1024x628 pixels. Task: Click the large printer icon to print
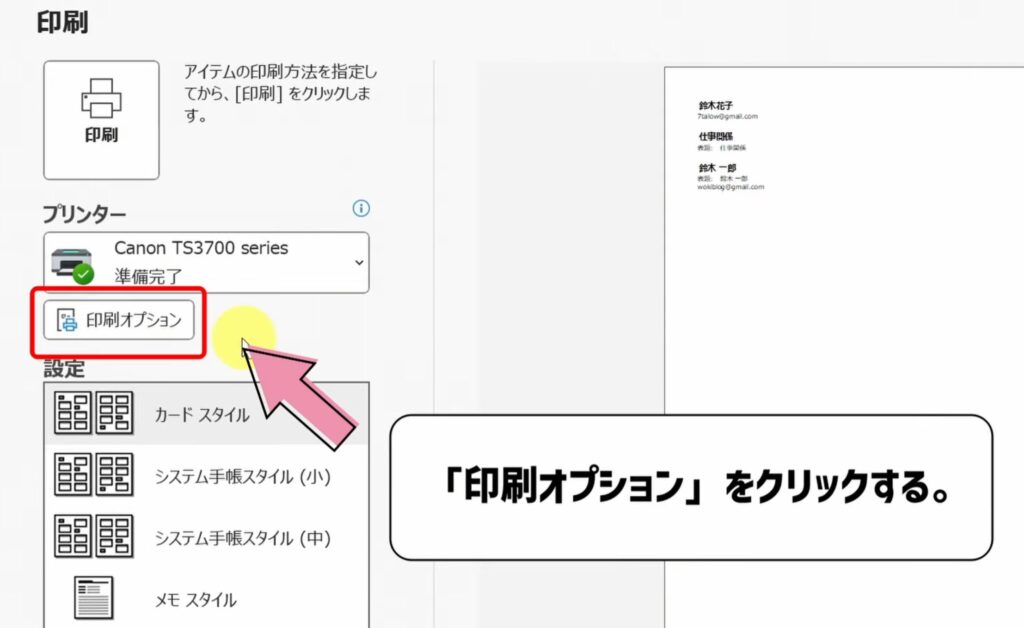100,100
